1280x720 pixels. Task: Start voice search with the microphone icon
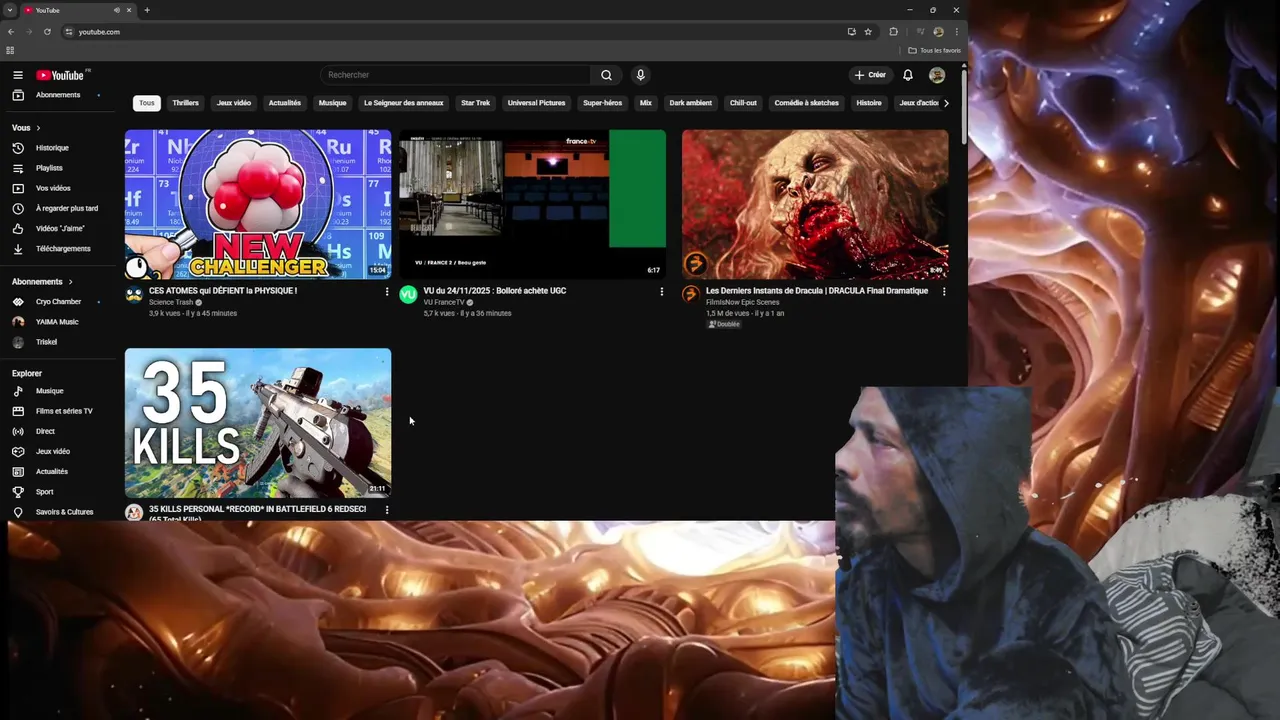[x=641, y=75]
